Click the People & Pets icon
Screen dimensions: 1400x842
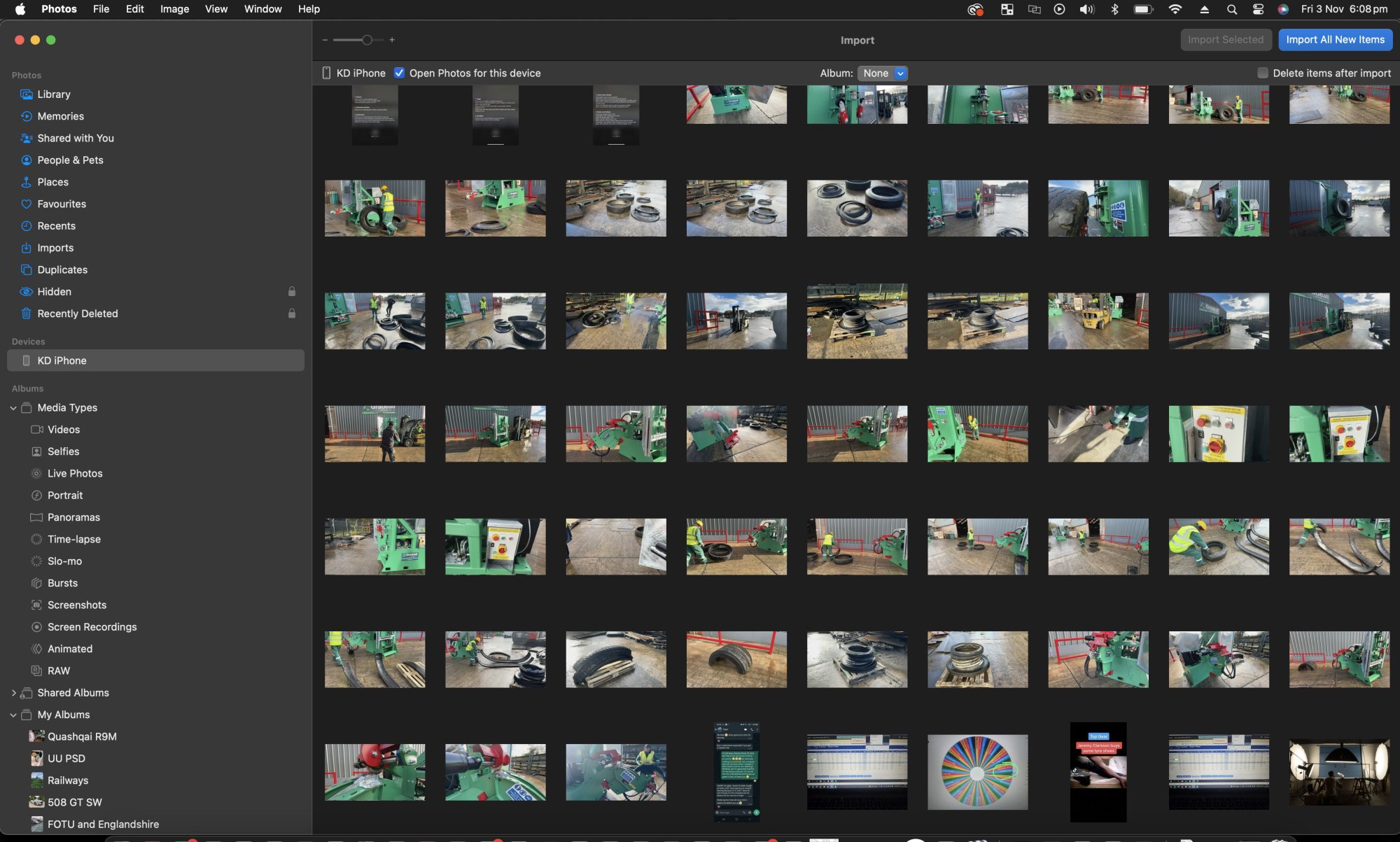[26, 160]
